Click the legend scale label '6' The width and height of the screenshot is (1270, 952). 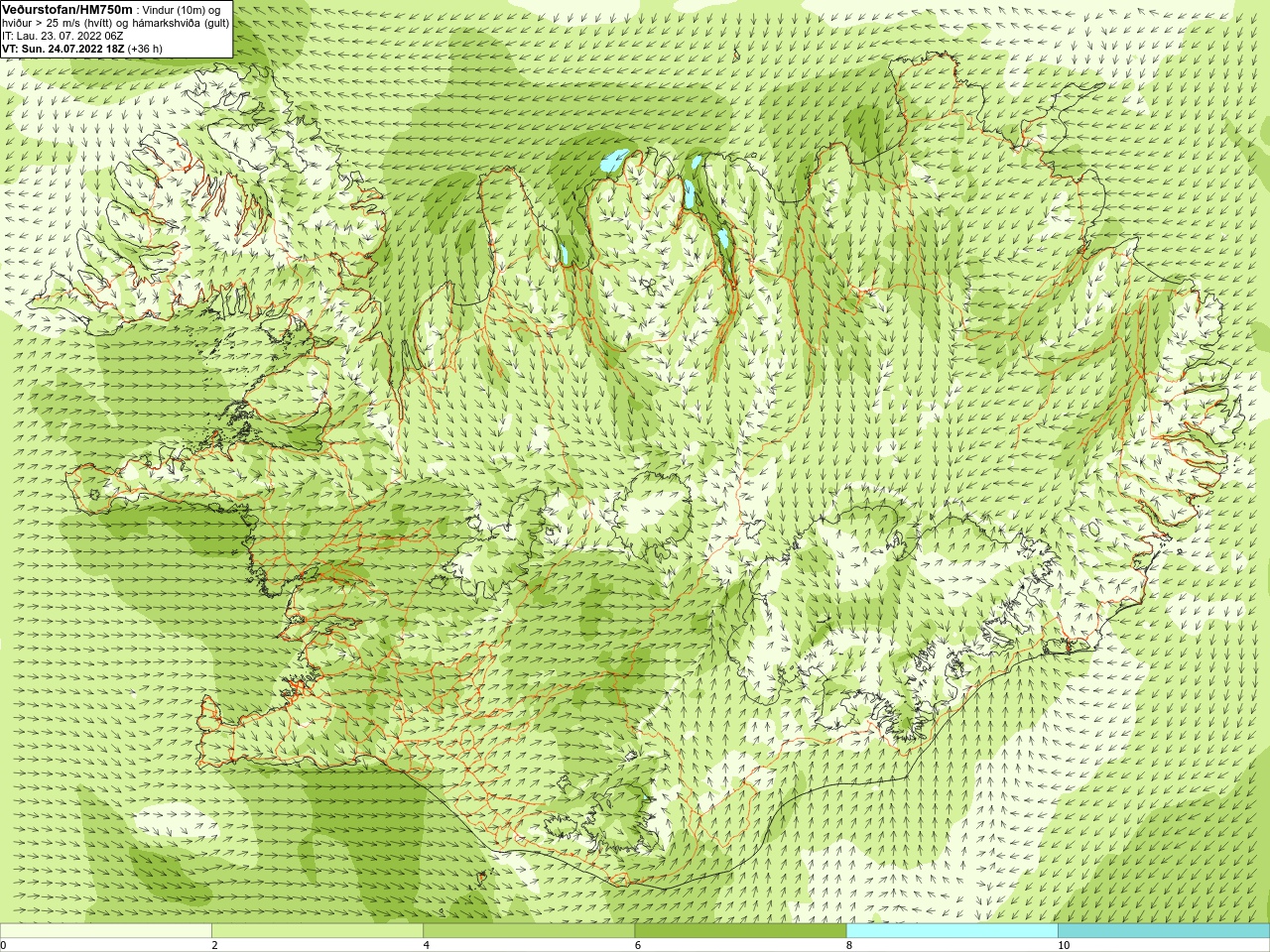point(638,945)
